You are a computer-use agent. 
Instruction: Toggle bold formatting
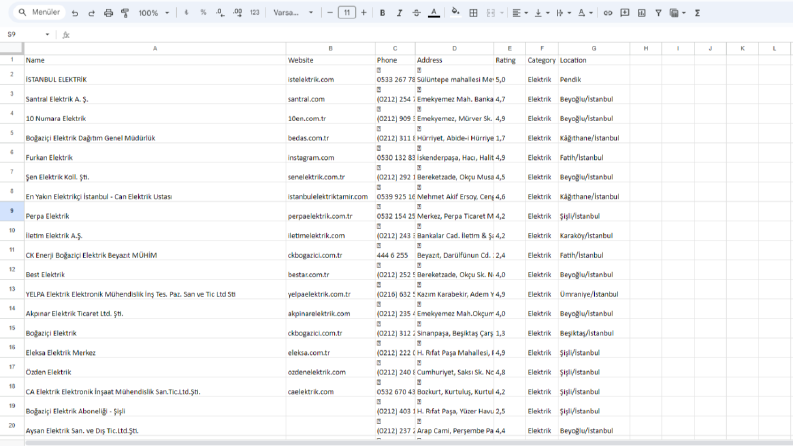[382, 13]
